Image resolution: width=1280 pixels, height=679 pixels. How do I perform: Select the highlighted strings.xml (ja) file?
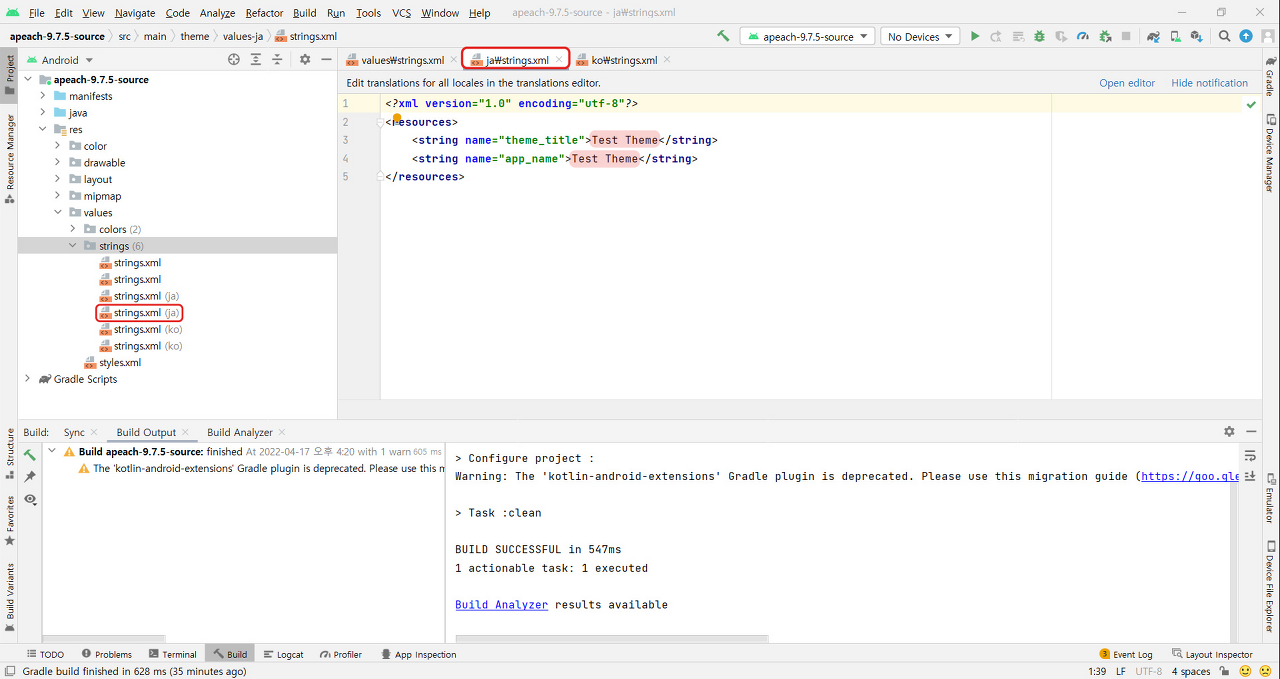(139, 313)
